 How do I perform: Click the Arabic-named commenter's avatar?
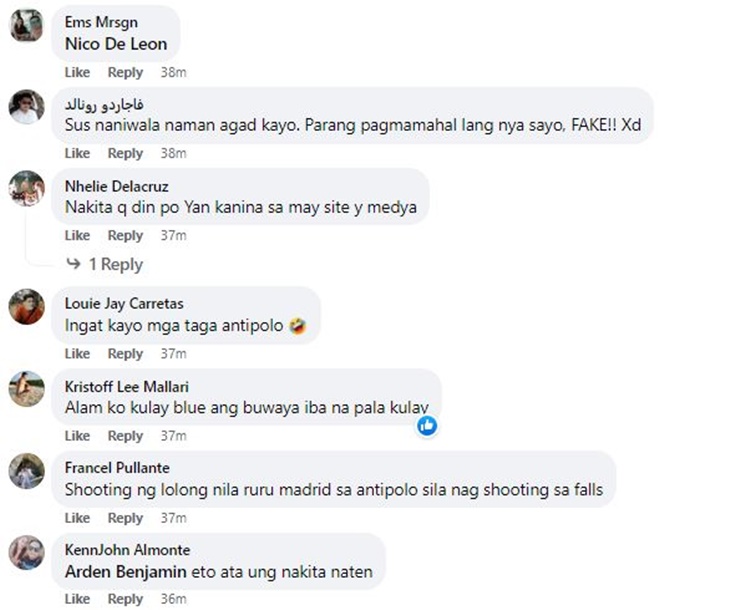[26, 107]
